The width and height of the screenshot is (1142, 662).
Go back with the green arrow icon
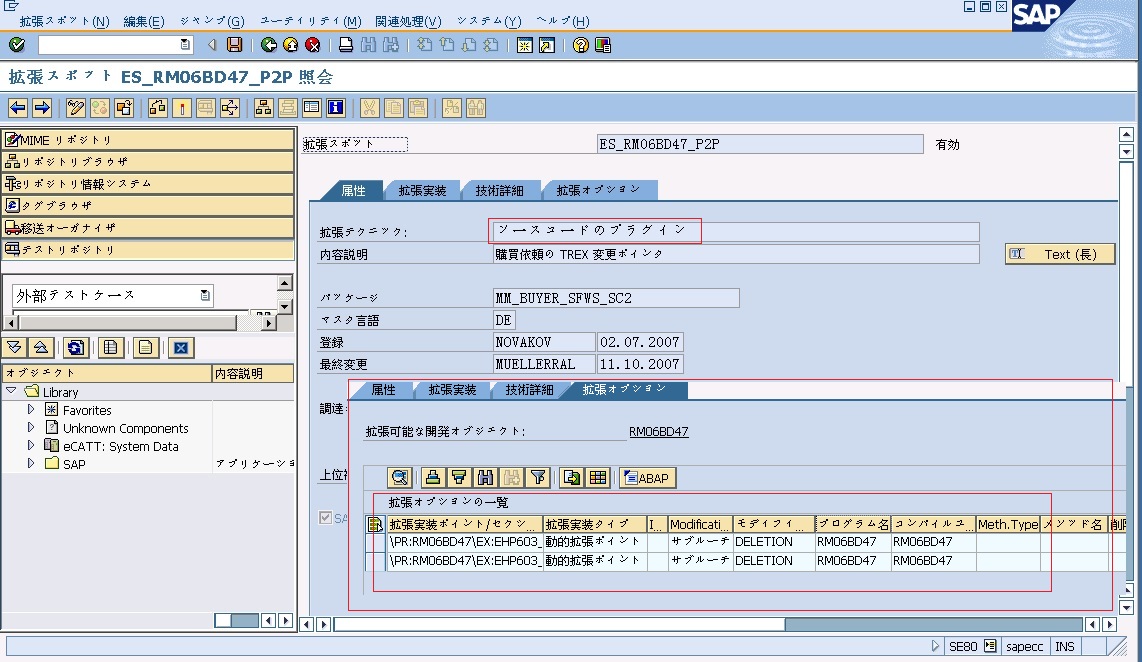(269, 45)
